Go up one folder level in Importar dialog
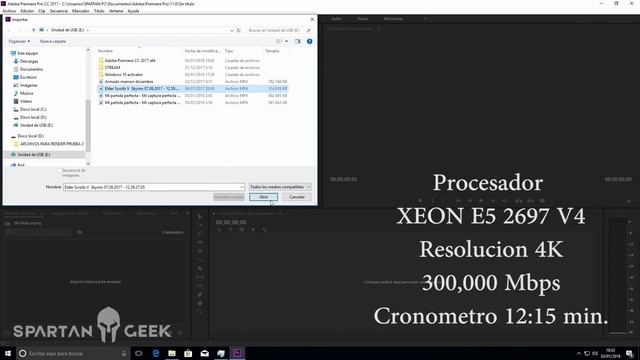 coord(33,30)
